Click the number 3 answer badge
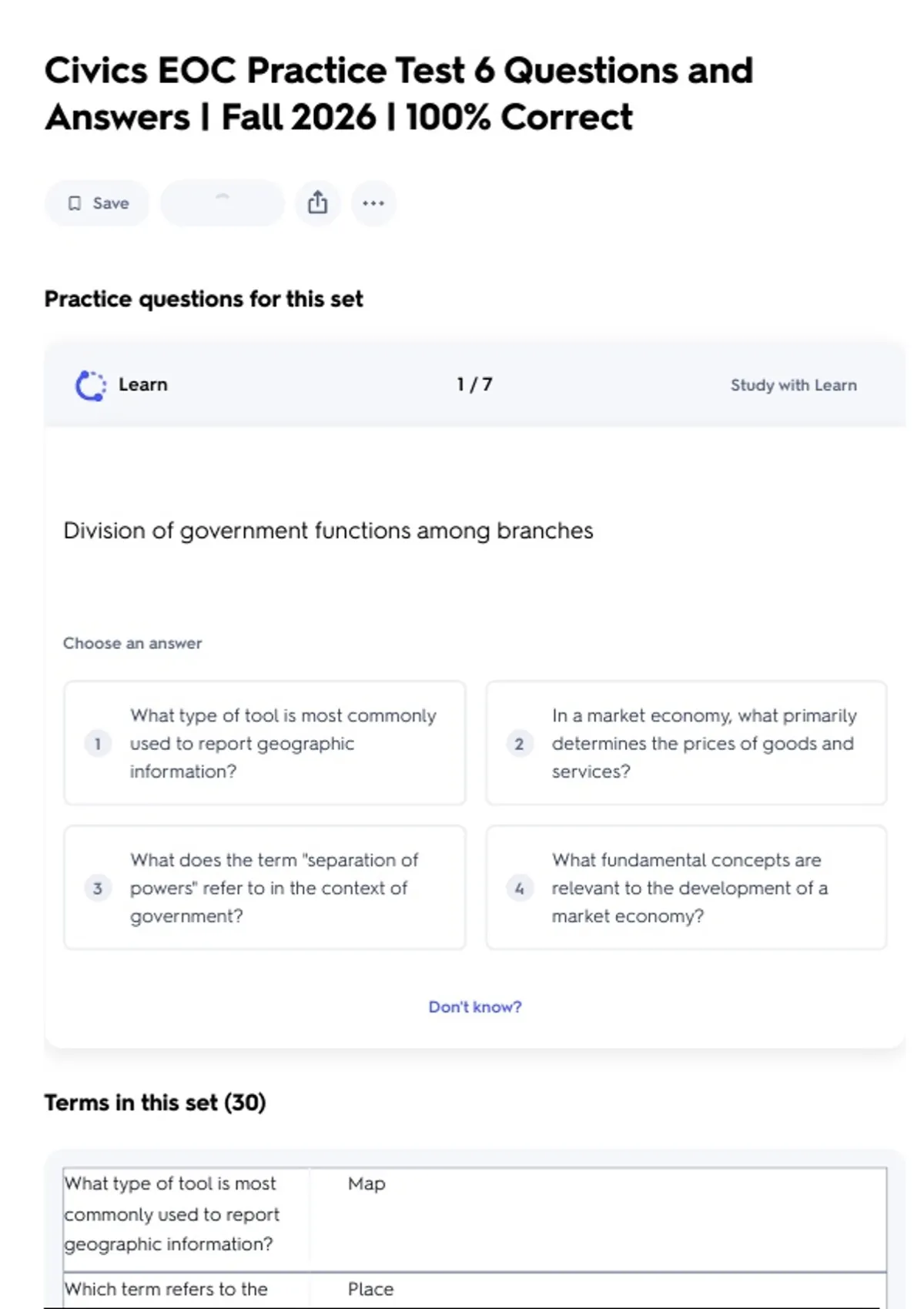This screenshot has height=1309, width=924. coord(98,888)
